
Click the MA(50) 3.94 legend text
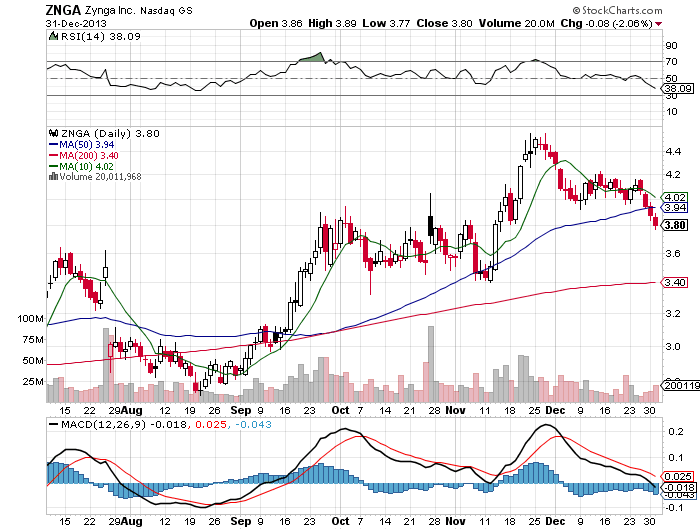coord(87,145)
